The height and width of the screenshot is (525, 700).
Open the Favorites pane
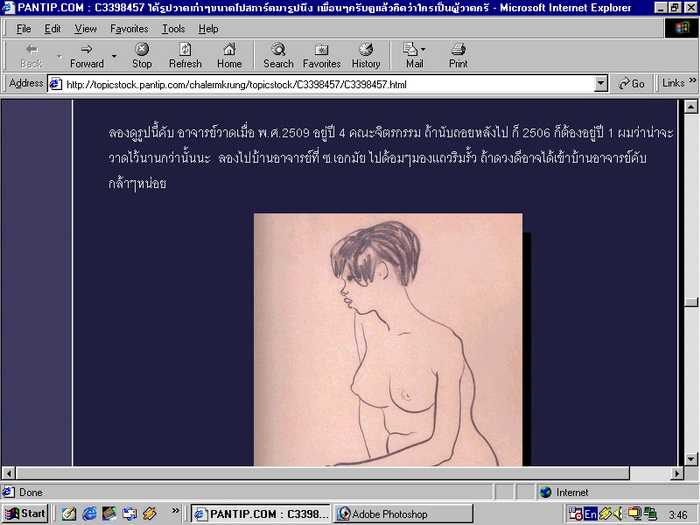(x=321, y=56)
